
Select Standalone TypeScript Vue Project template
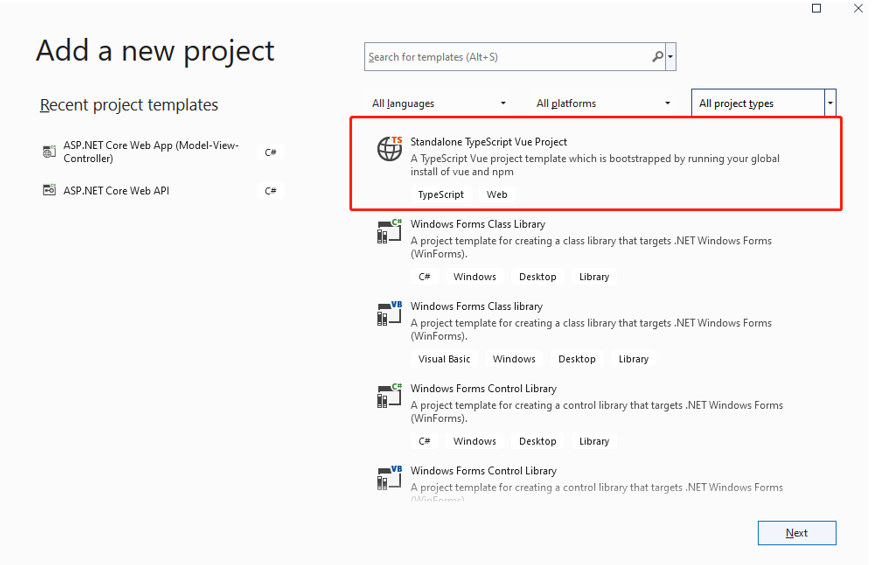(596, 164)
